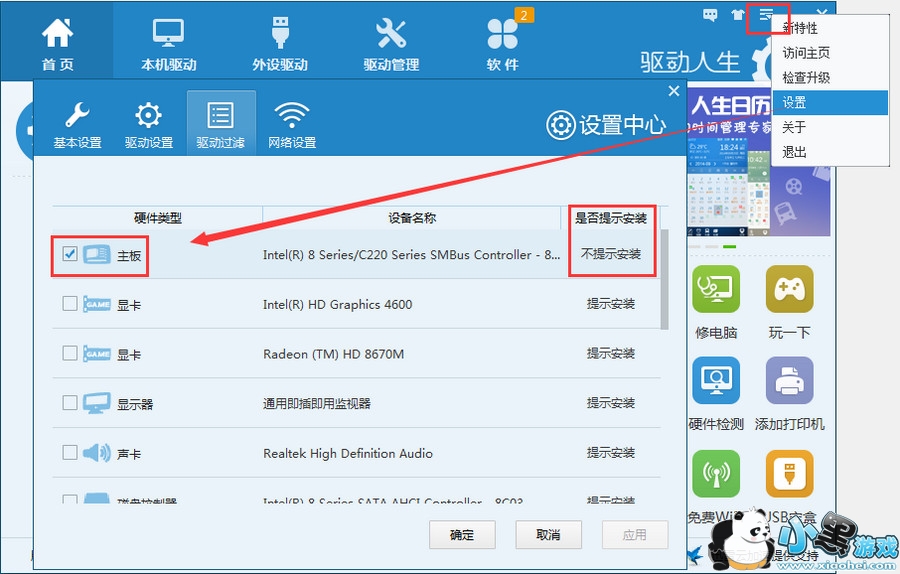Choose 关于 from the menu

[830, 127]
